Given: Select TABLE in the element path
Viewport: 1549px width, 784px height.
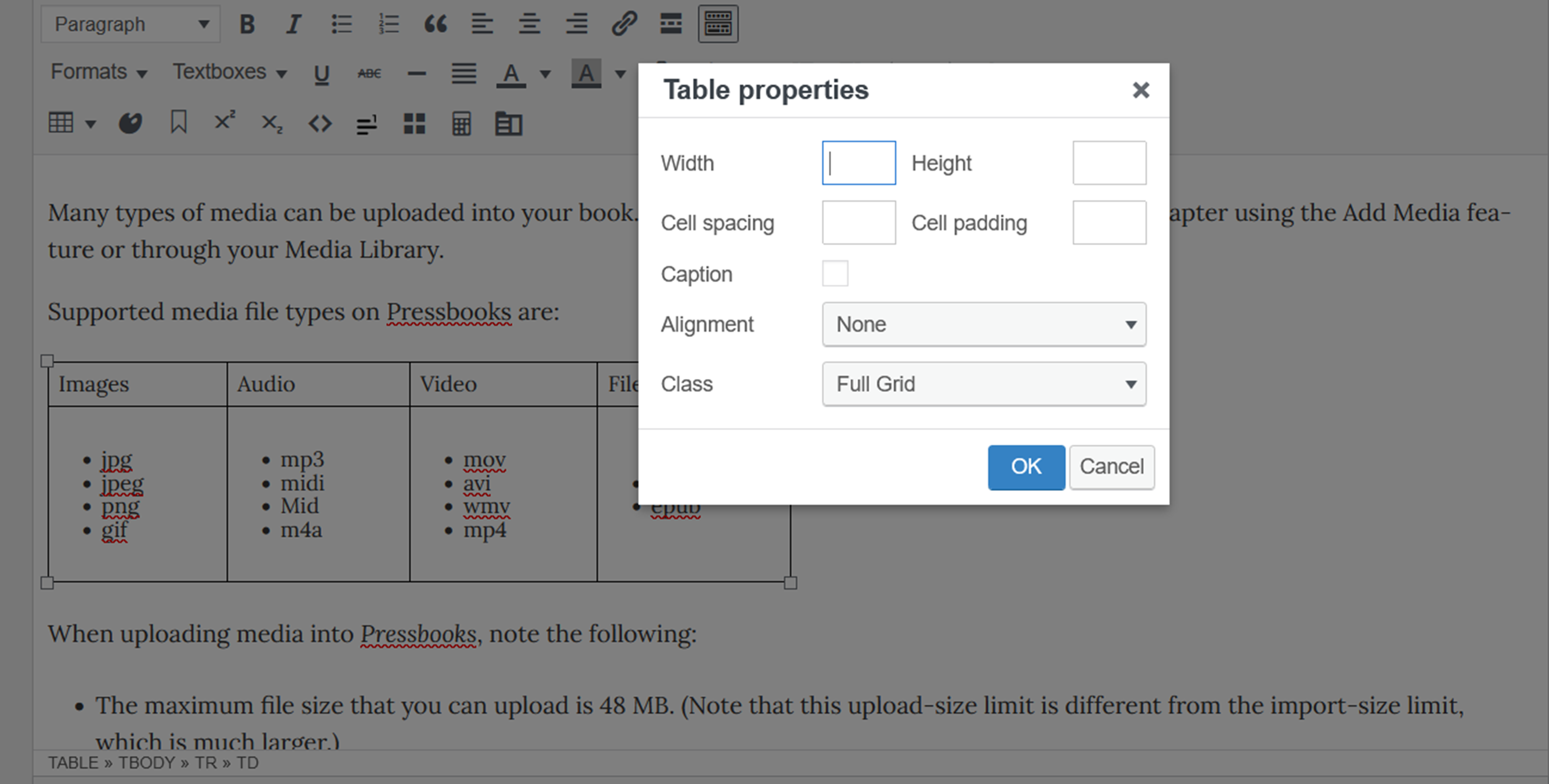Looking at the screenshot, I should click(73, 763).
